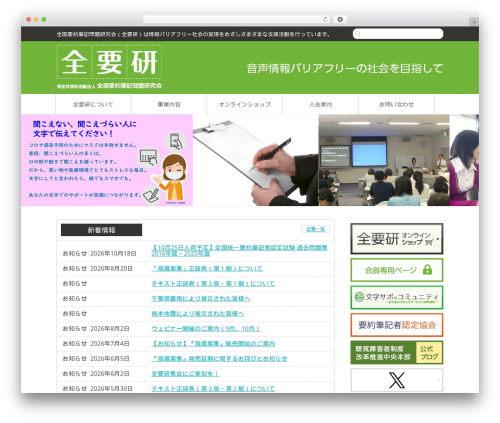500x423 pixels.
Task: Open 『指導案集』販売開始のご案内 link
Action: pos(213,344)
